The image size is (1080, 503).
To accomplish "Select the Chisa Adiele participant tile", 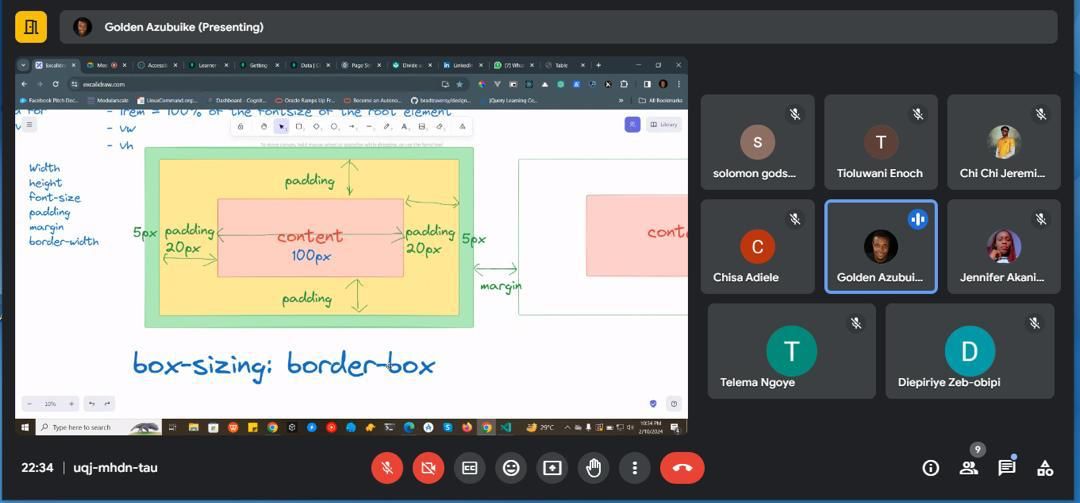I will click(758, 247).
